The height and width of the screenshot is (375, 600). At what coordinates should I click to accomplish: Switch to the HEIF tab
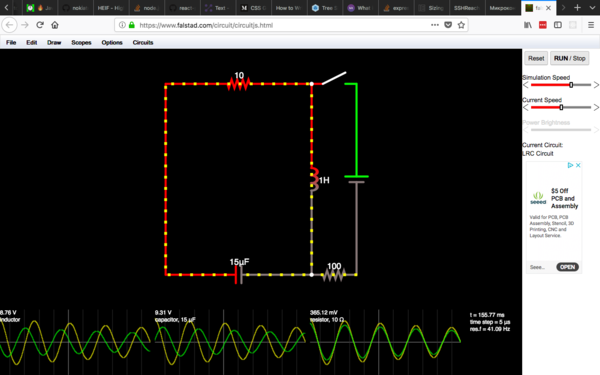[110, 8]
